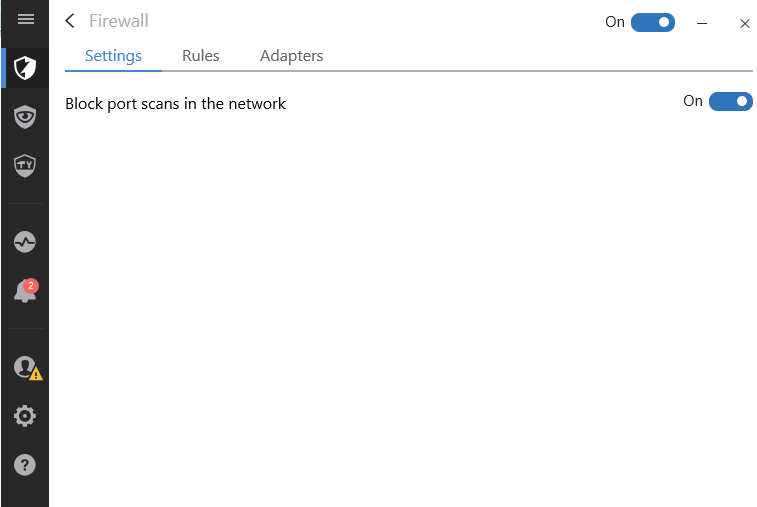Open the Protection shield section

pyautogui.click(x=25, y=68)
